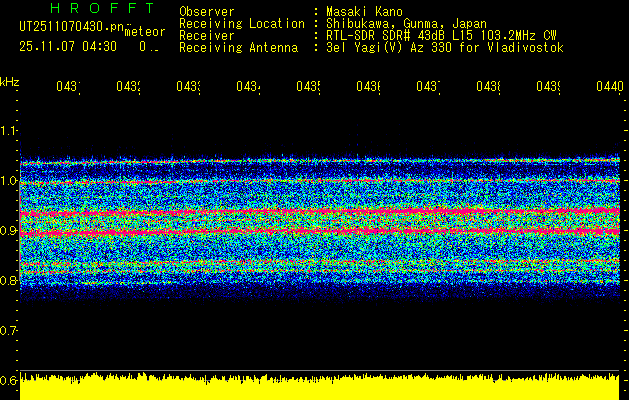This screenshot has width=629, height=400.
Task: Click observer name Masaki Kano
Action: point(364,12)
